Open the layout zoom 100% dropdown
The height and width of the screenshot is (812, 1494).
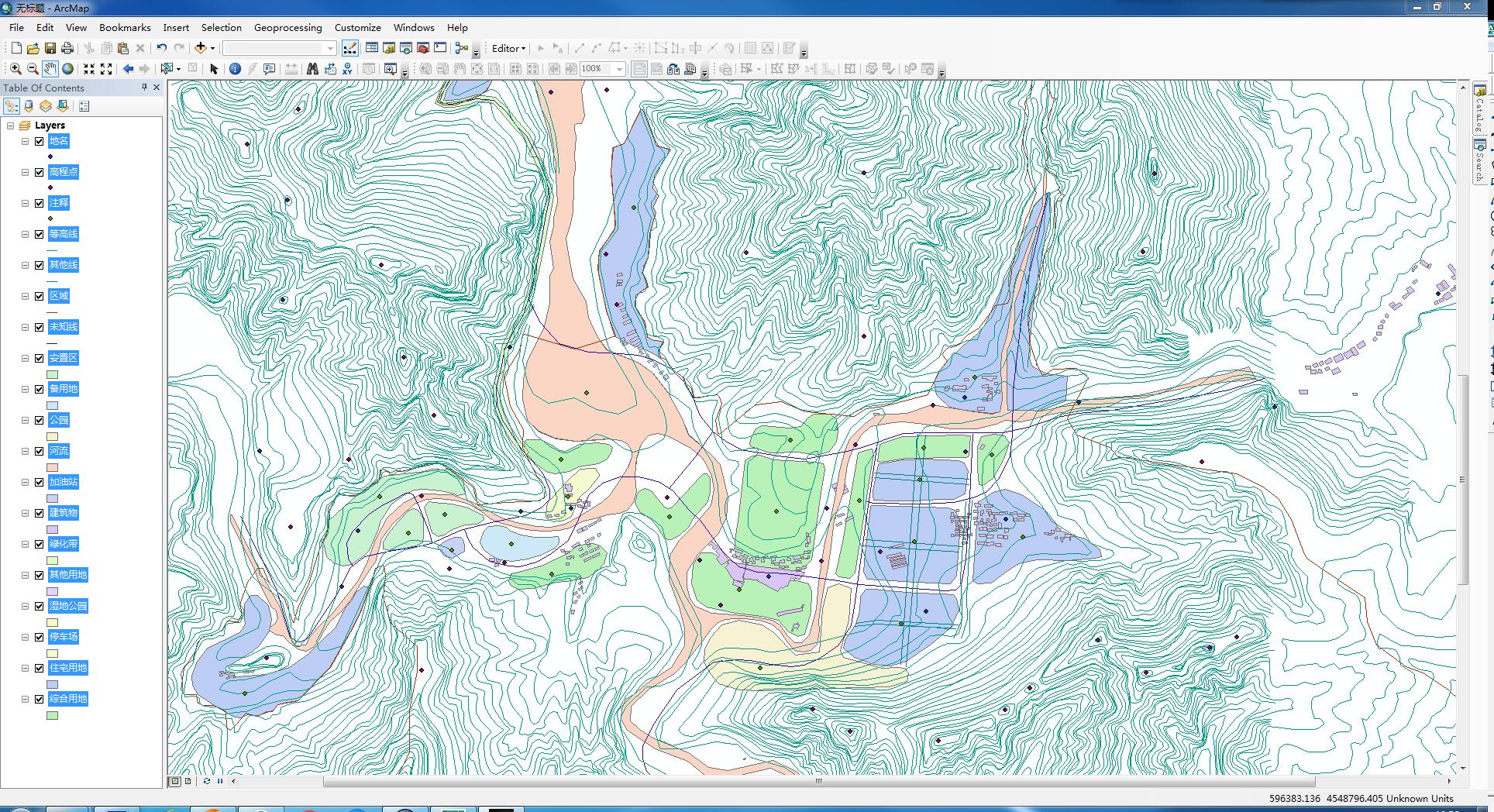pos(620,69)
